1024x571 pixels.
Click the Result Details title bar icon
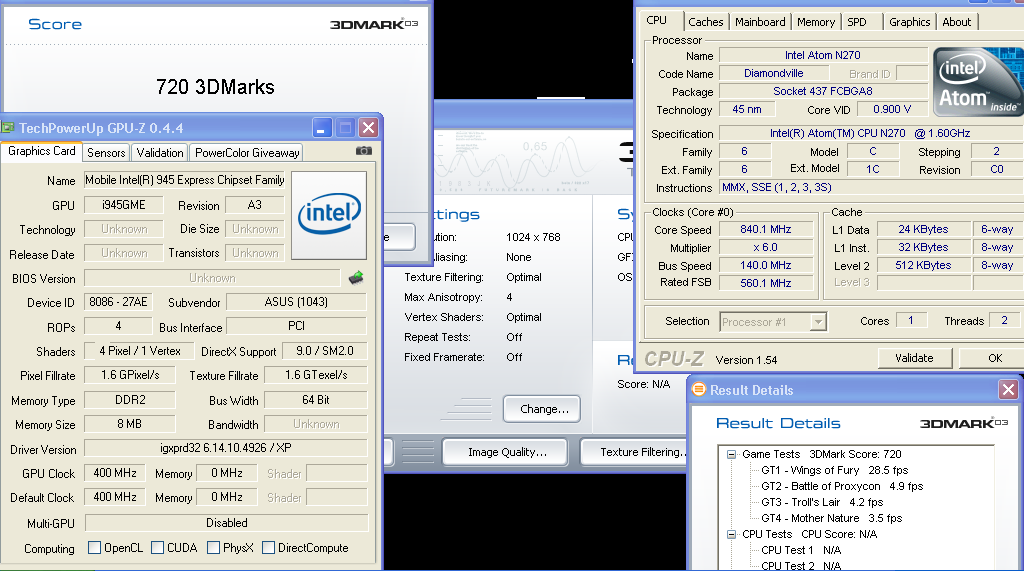pyautogui.click(x=699, y=389)
